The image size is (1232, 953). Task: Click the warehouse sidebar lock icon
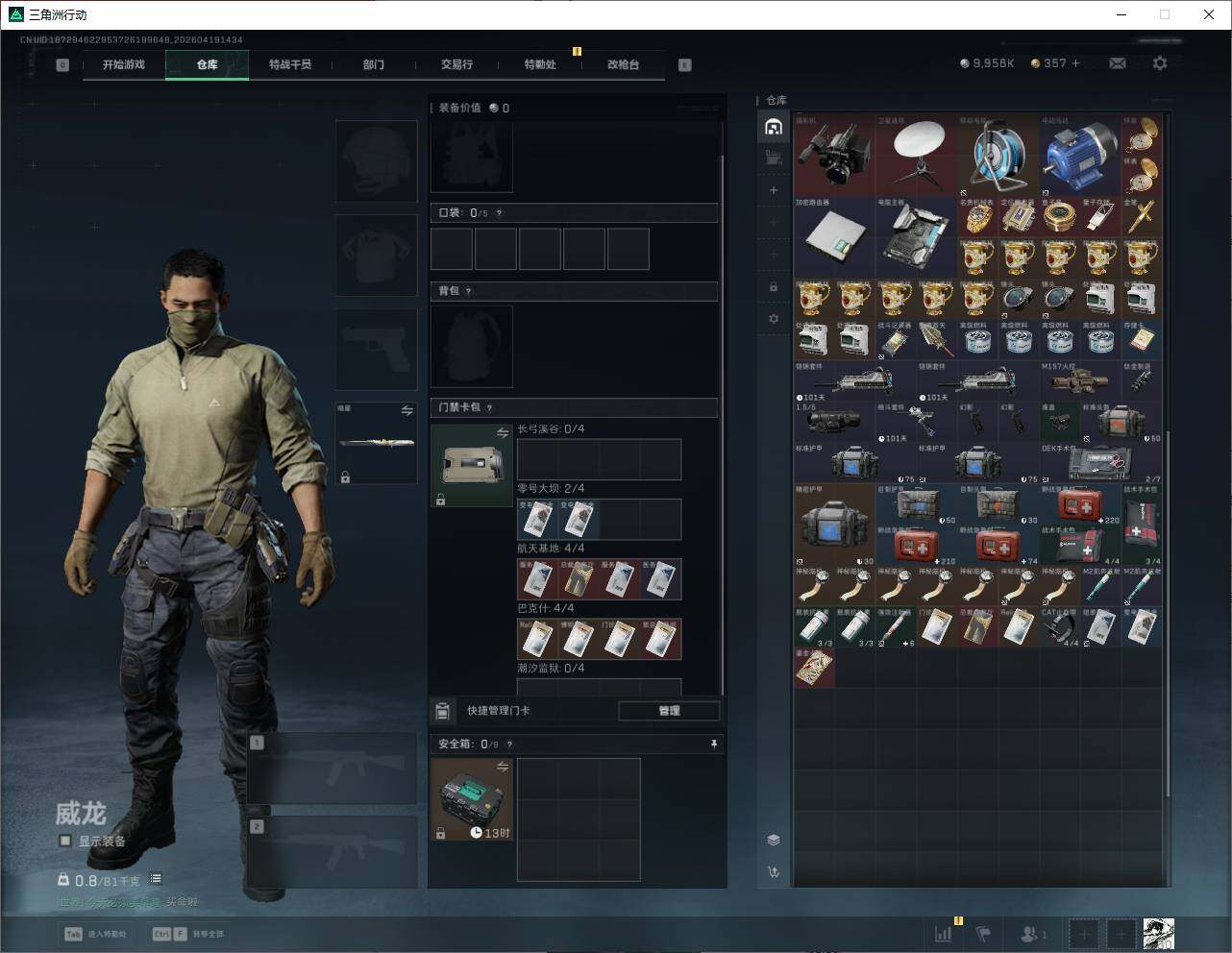pyautogui.click(x=774, y=286)
